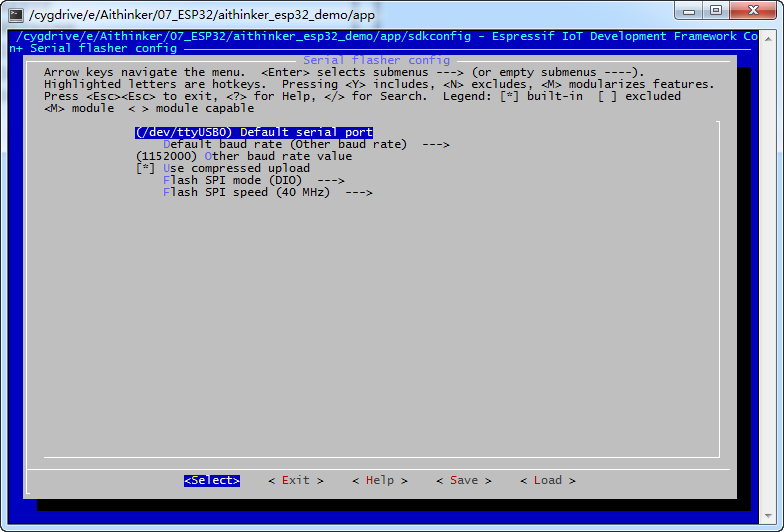Viewport: 784px width, 532px height.
Task: Select Other baud rate value (1152000)
Action: pos(244,156)
